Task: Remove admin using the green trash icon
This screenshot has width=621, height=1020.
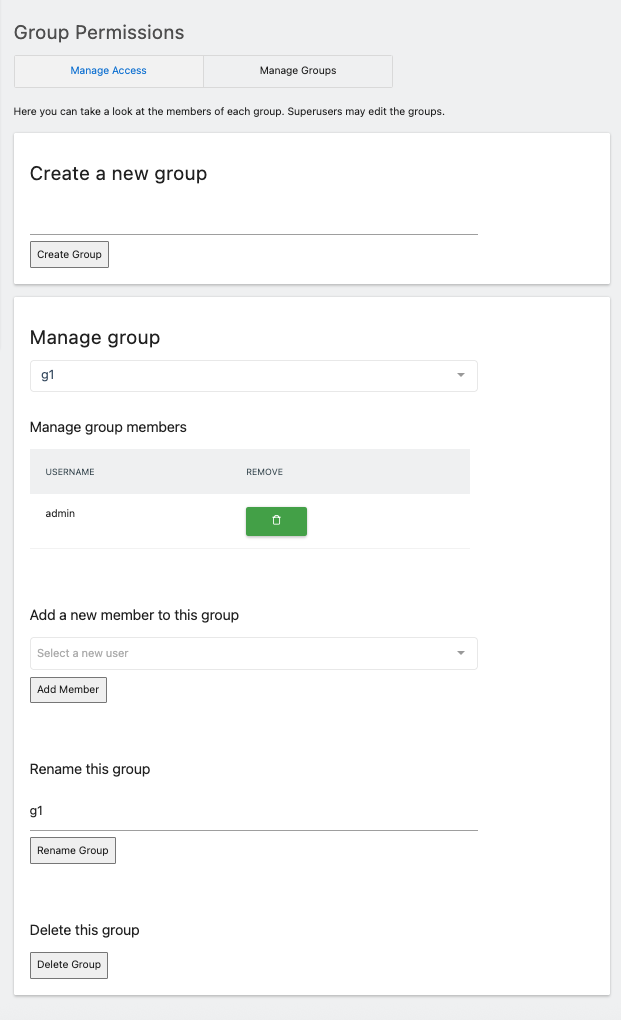Action: [x=276, y=521]
